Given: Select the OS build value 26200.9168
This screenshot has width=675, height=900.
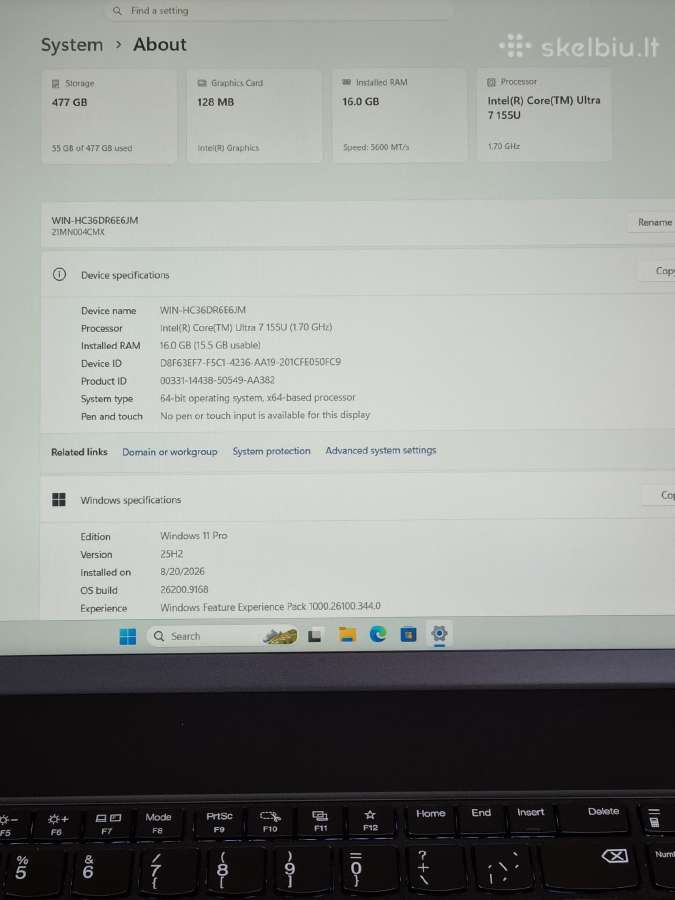Looking at the screenshot, I should [x=184, y=589].
